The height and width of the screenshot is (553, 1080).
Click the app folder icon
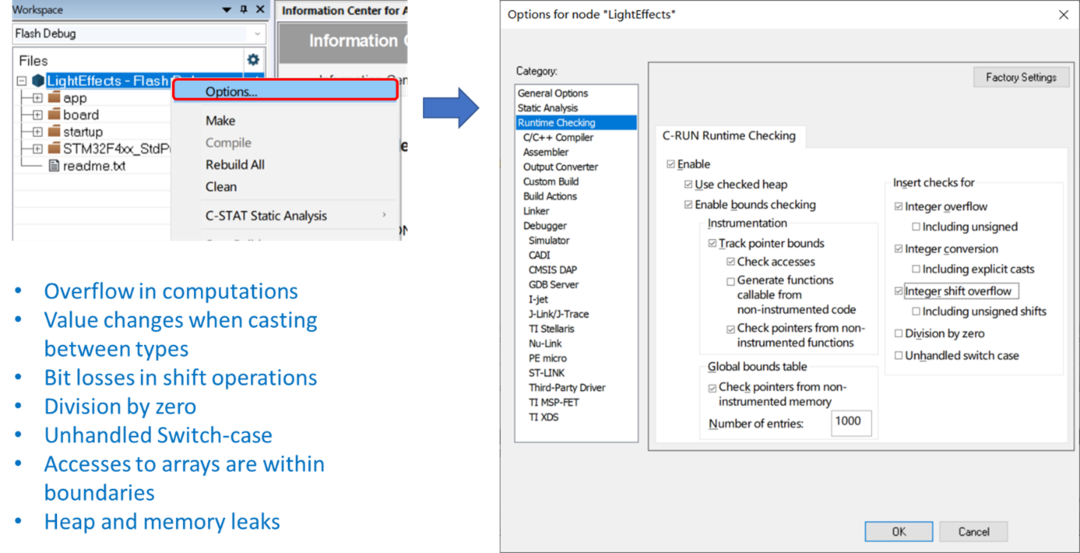pyautogui.click(x=54, y=98)
